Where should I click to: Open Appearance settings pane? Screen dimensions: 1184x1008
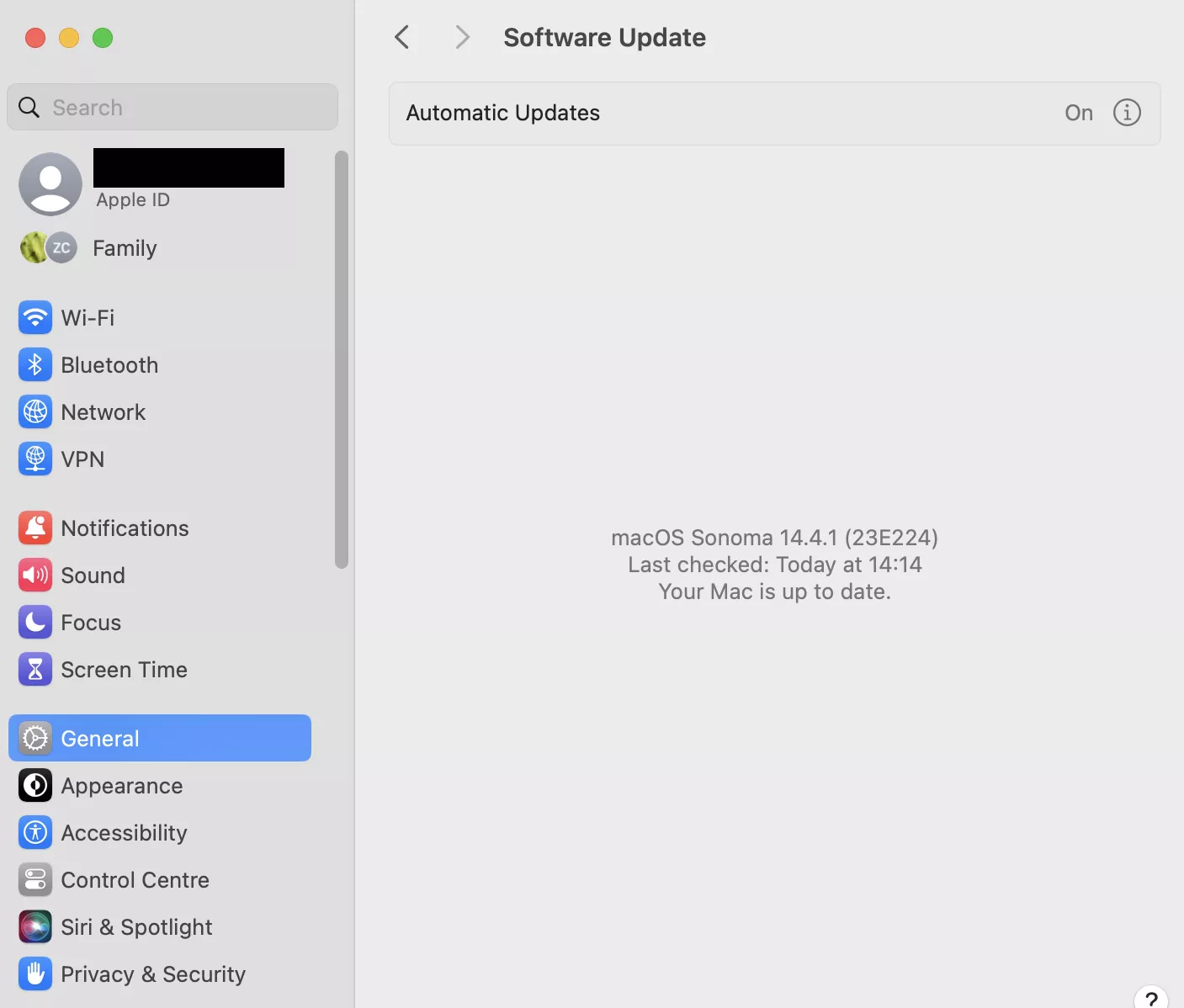click(122, 786)
